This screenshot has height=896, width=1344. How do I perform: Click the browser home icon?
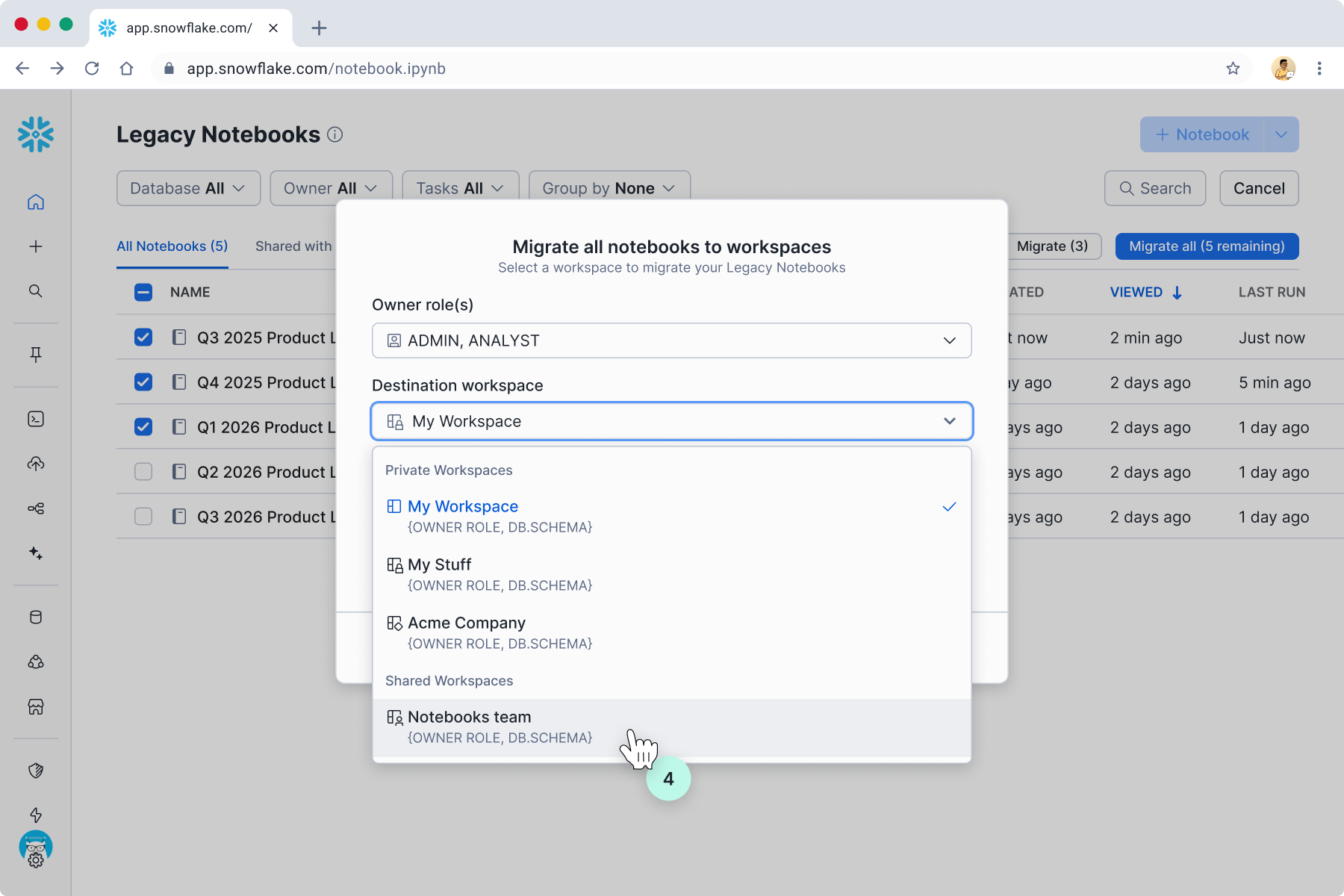pyautogui.click(x=127, y=69)
